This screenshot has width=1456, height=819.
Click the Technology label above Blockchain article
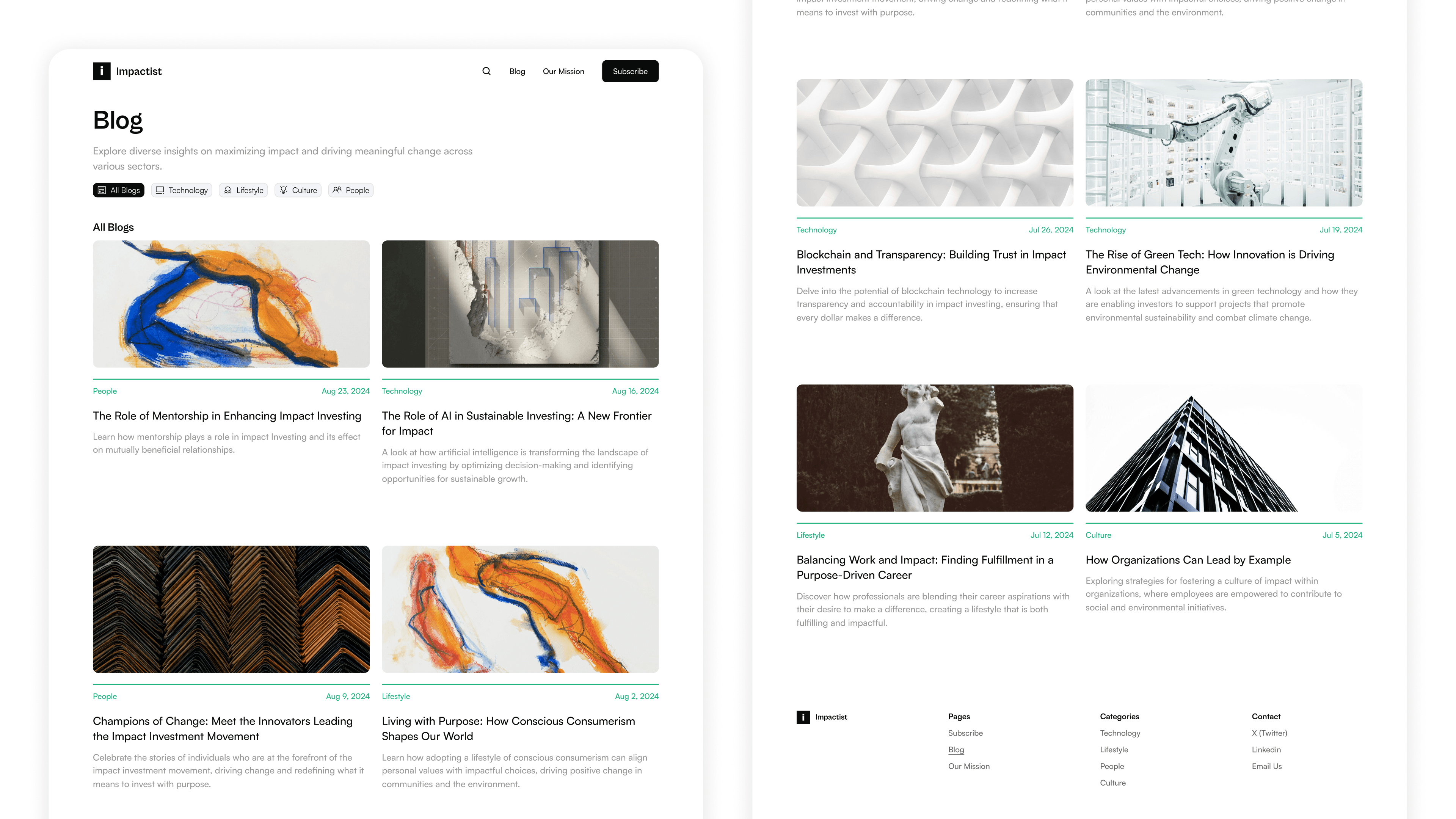tap(817, 230)
